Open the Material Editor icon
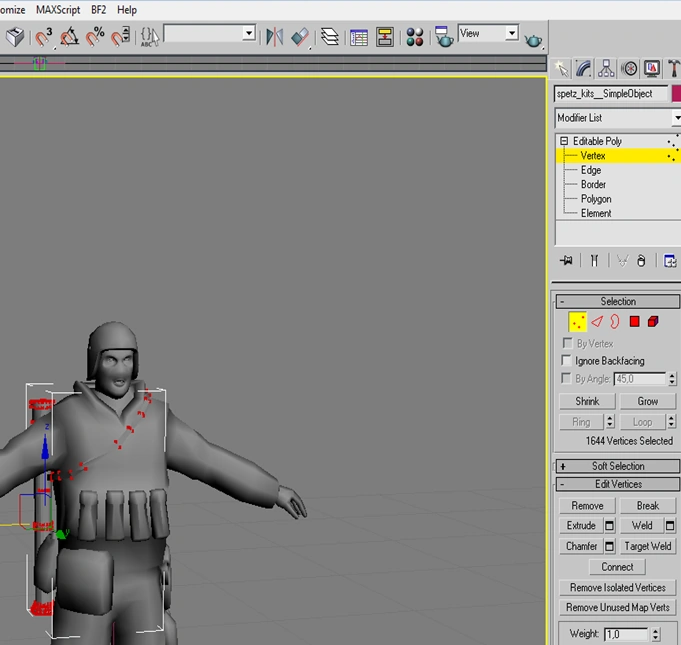Image resolution: width=681 pixels, height=645 pixels. click(415, 37)
